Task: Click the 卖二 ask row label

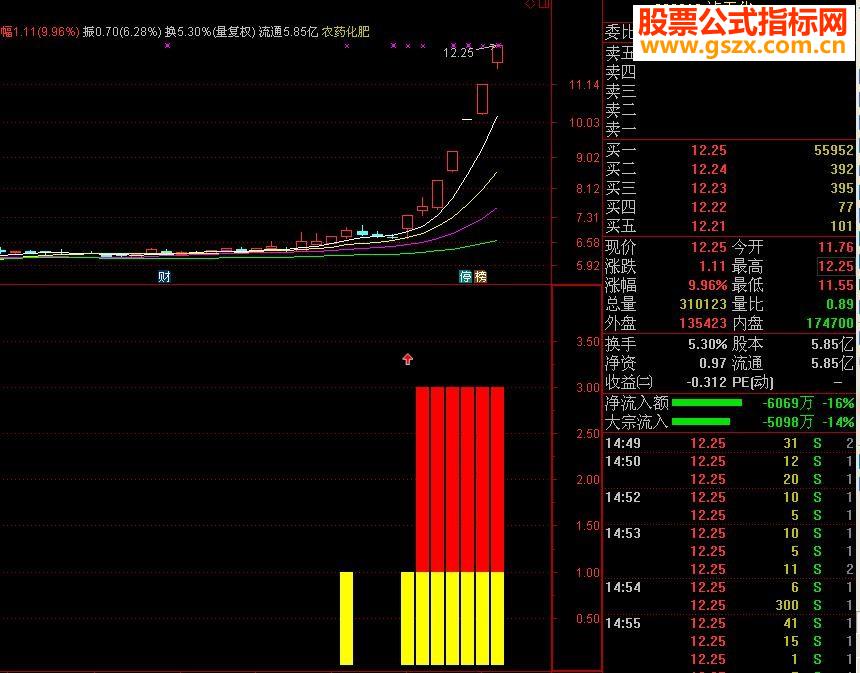Action: 620,110
